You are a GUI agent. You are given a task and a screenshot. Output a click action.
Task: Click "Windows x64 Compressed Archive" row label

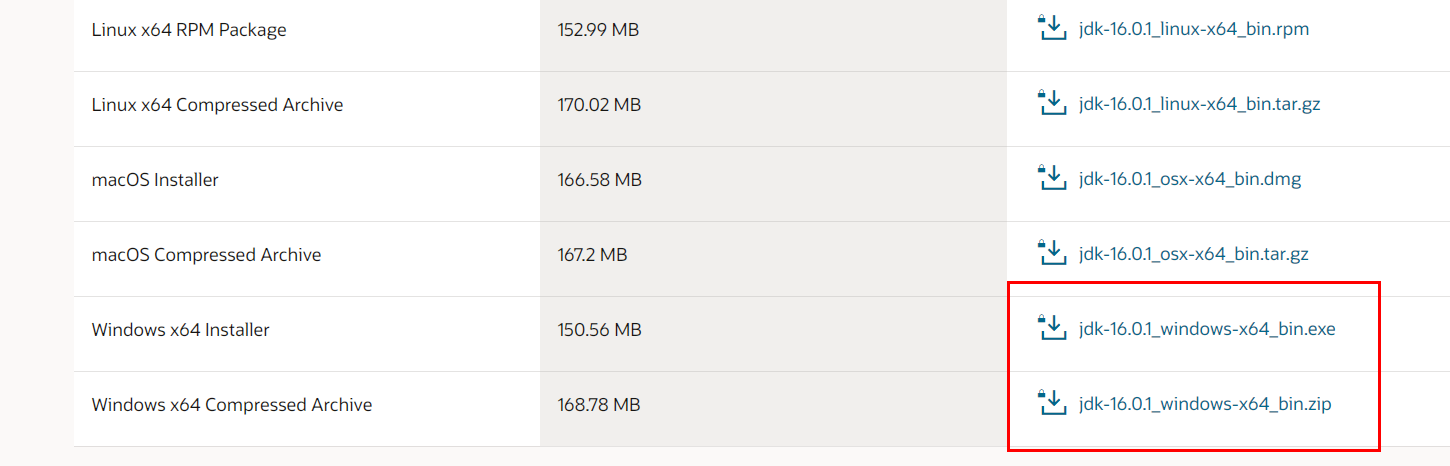tap(232, 405)
